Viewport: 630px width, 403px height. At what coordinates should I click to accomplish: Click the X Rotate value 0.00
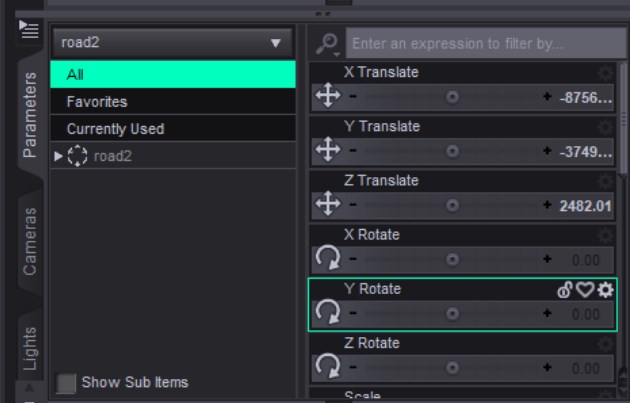586,260
